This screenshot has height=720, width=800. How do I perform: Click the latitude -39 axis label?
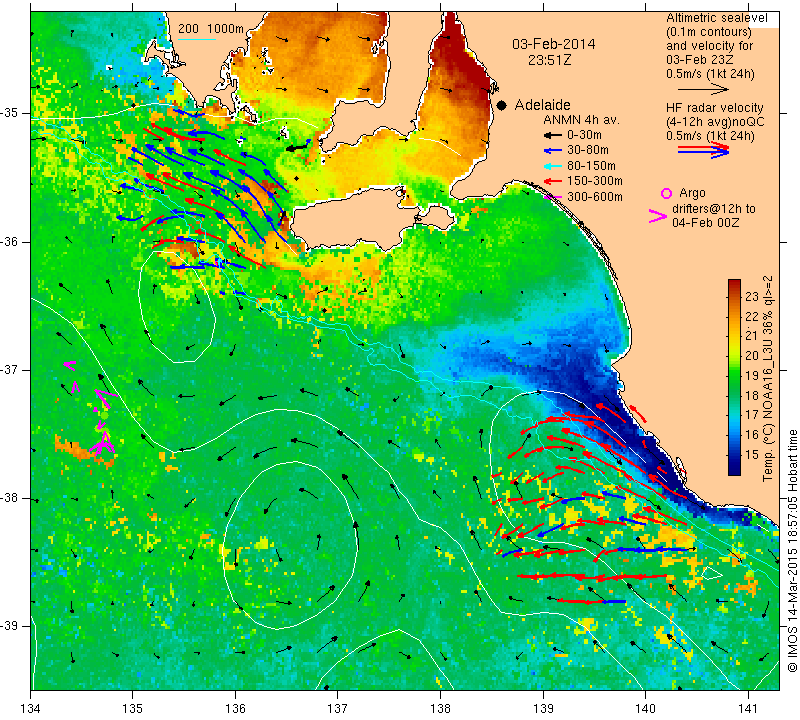tap(10, 626)
